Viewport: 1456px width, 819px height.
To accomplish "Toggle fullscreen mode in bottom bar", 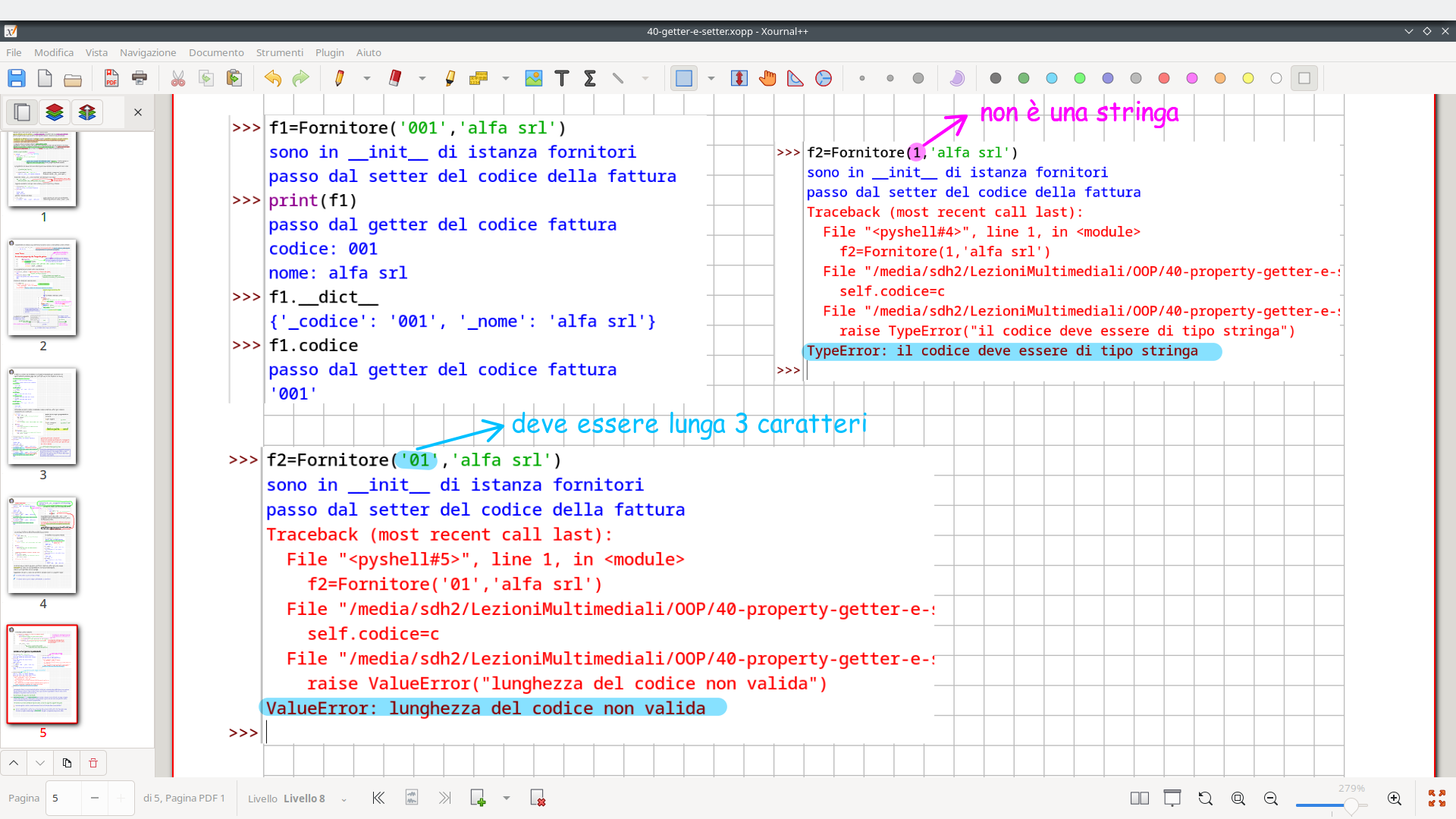I will pyautogui.click(x=1436, y=798).
